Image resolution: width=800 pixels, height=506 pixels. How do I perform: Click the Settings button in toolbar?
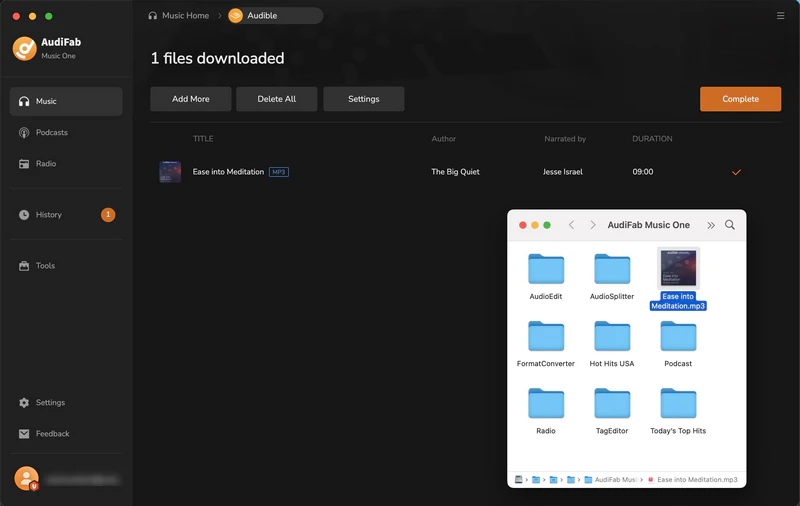tap(364, 99)
